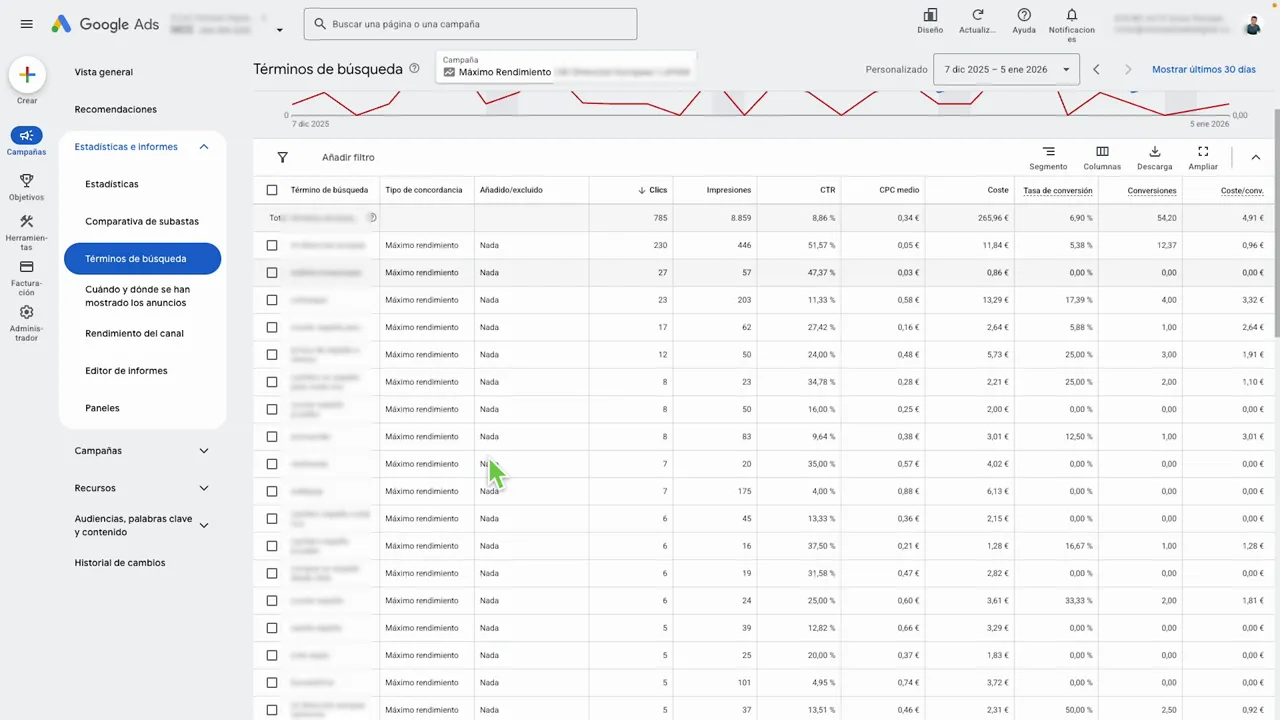The width and height of the screenshot is (1280, 720).
Task: Check the row with 9,64 % CTR
Action: click(x=272, y=436)
